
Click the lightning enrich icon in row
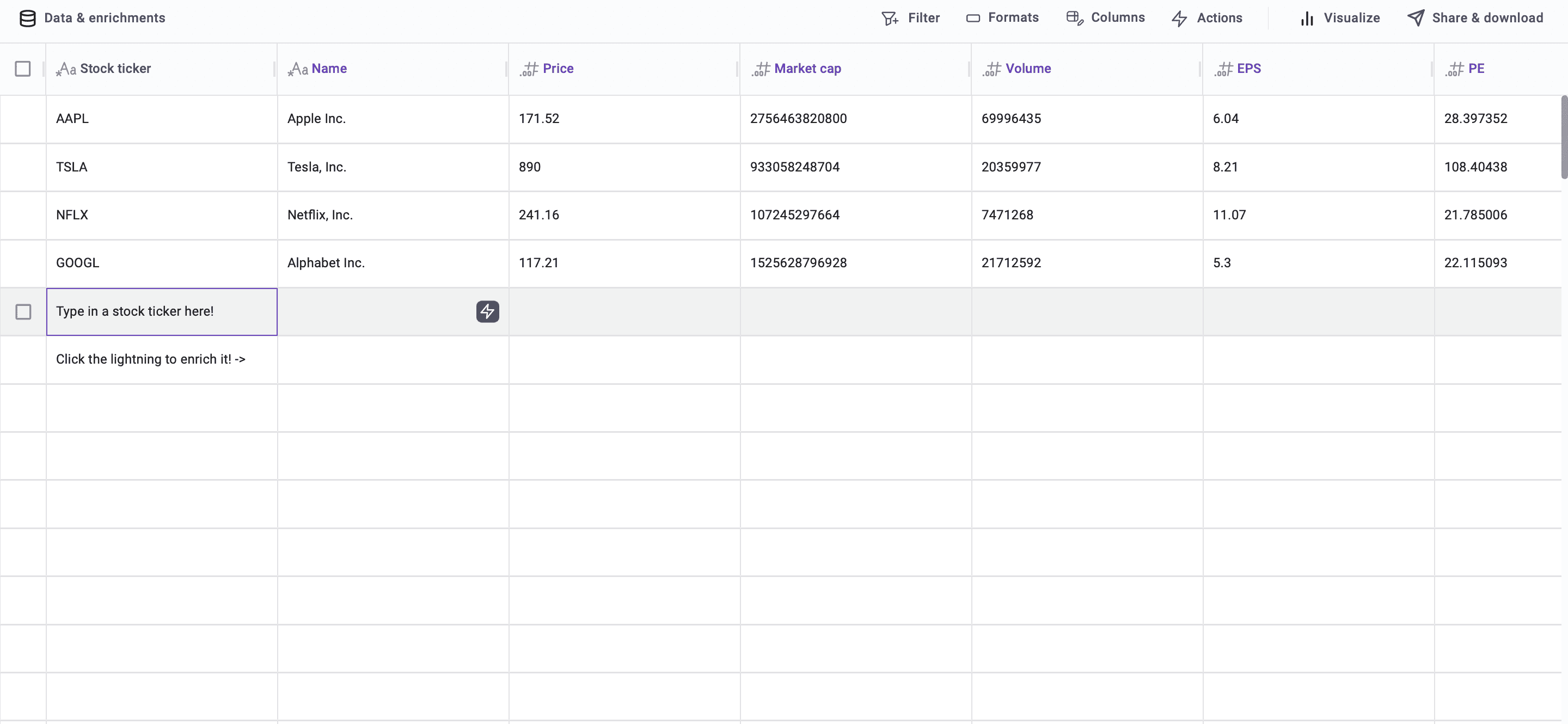coord(487,311)
